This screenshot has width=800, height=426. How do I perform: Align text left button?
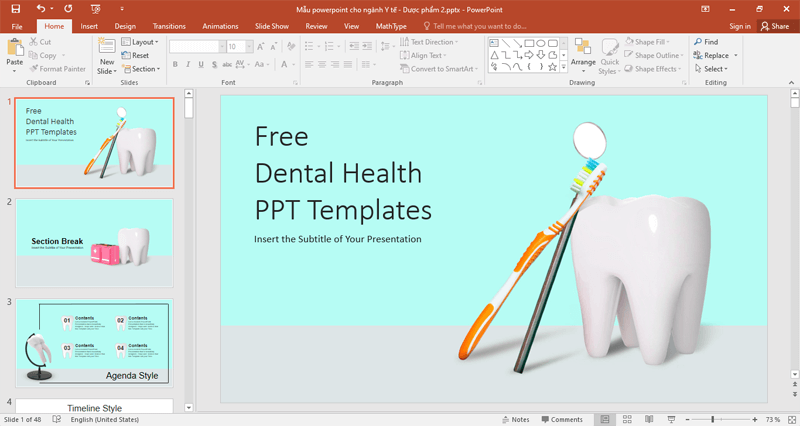309,64
